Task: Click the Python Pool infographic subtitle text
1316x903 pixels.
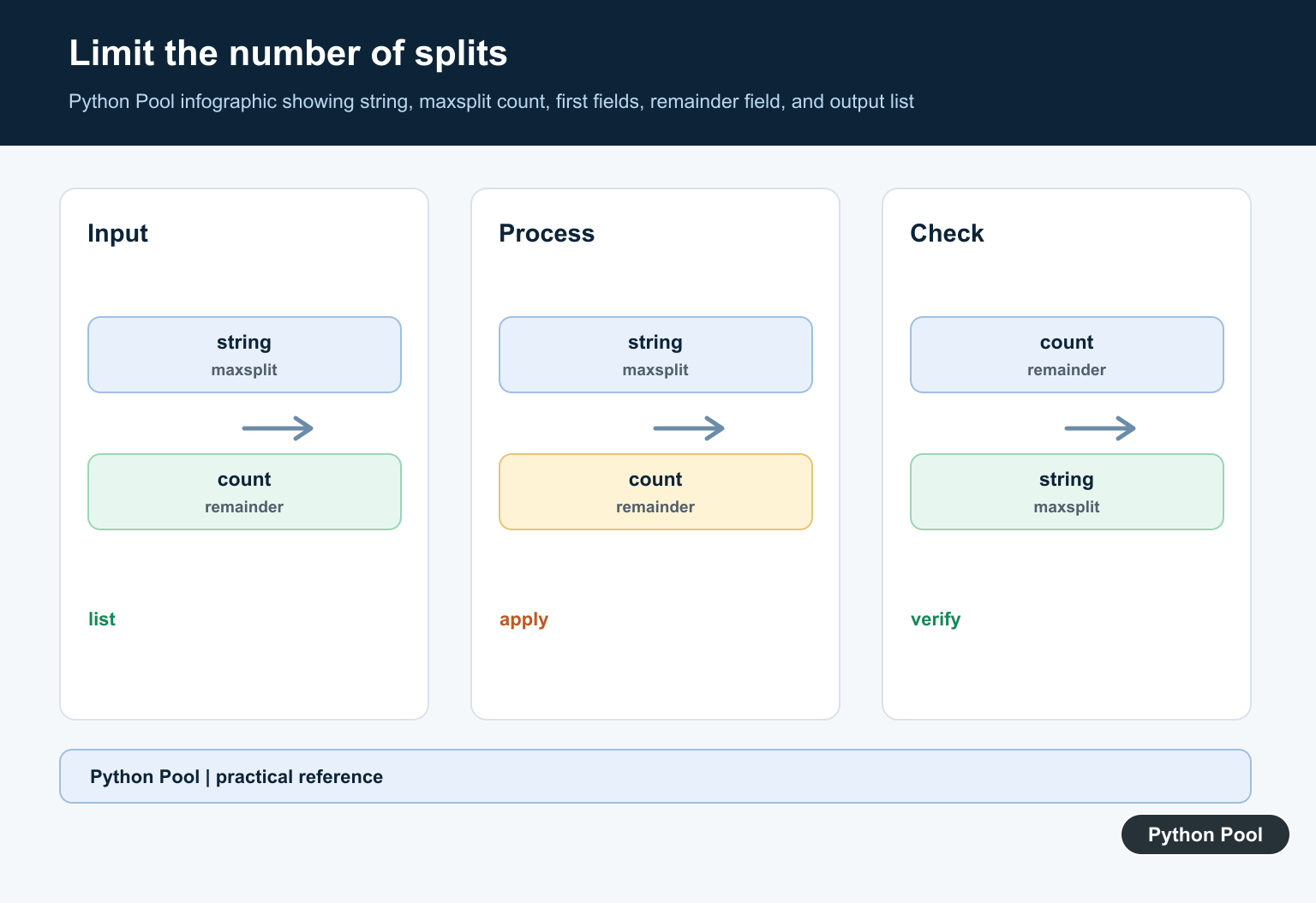Action: (x=491, y=101)
